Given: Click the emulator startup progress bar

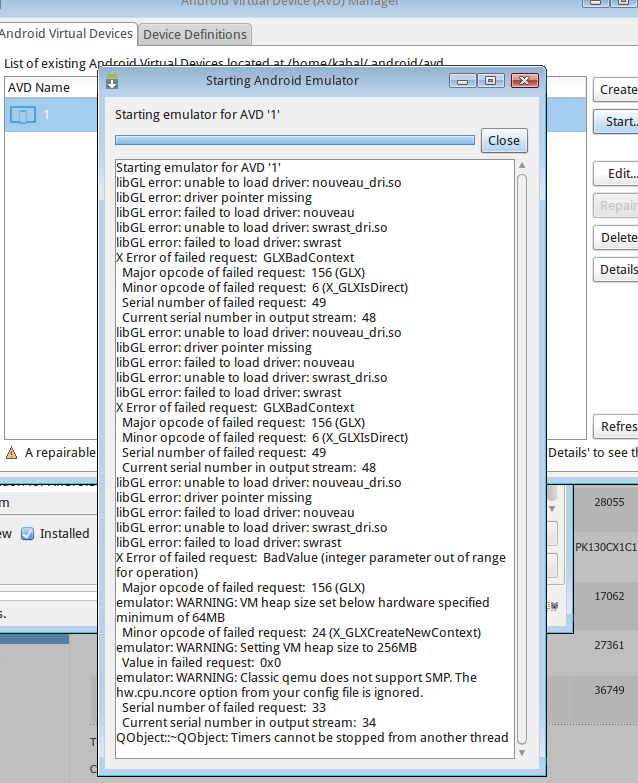Looking at the screenshot, I should [x=295, y=141].
